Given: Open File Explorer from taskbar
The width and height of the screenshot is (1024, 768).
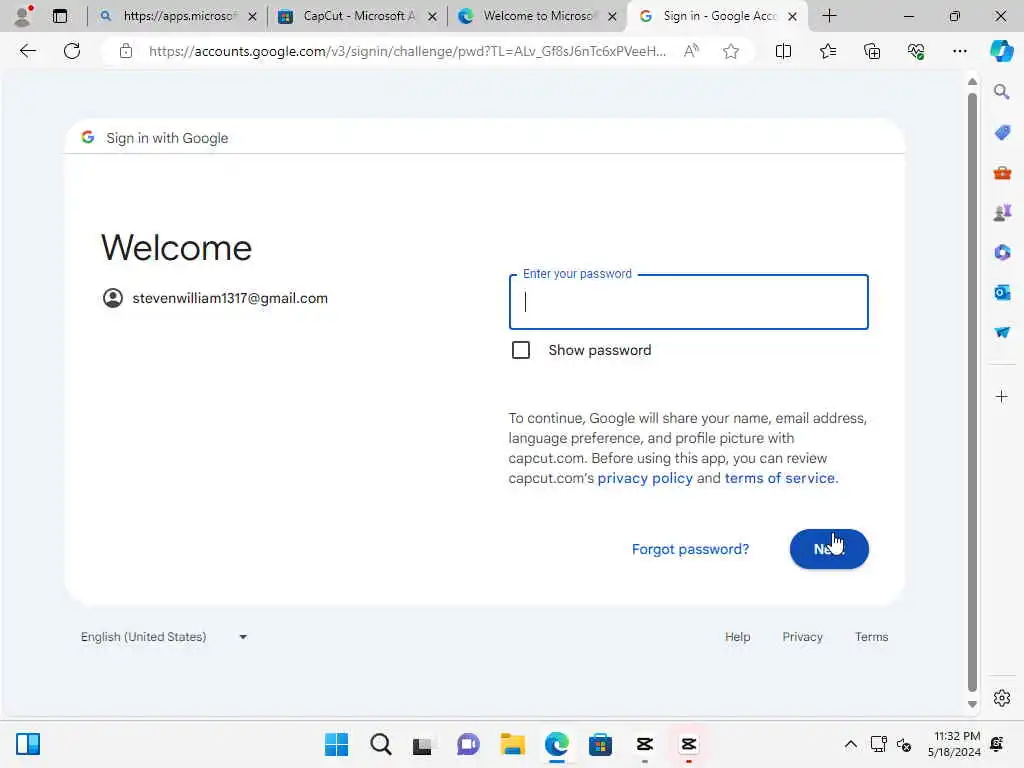Looking at the screenshot, I should [x=513, y=744].
